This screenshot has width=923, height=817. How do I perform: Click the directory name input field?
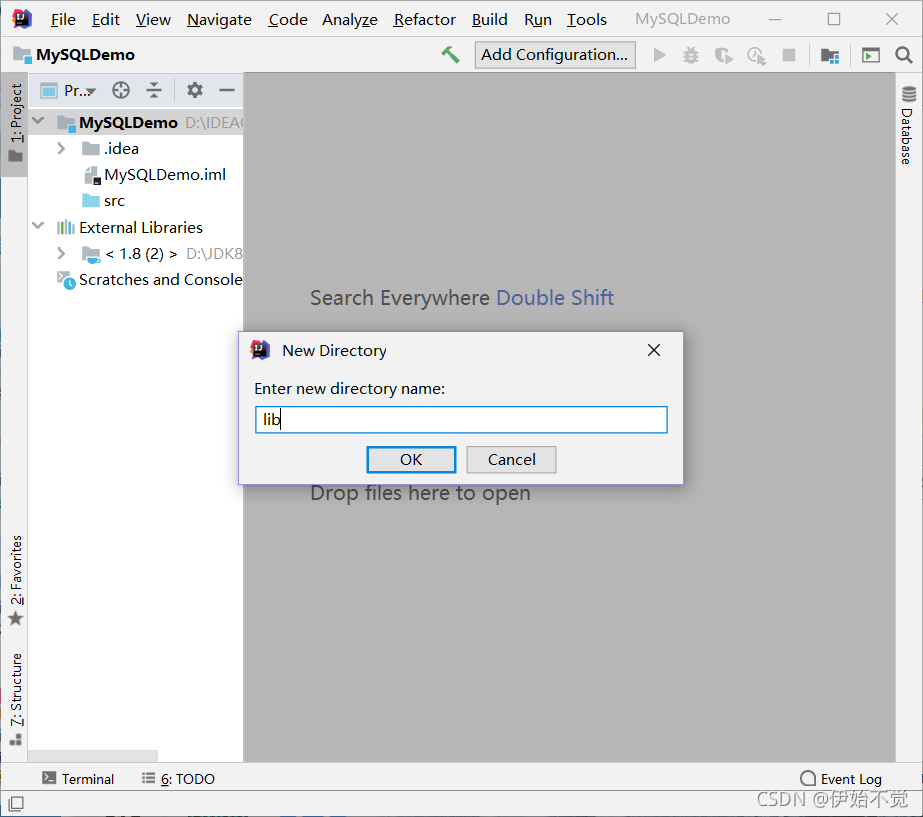(x=461, y=420)
